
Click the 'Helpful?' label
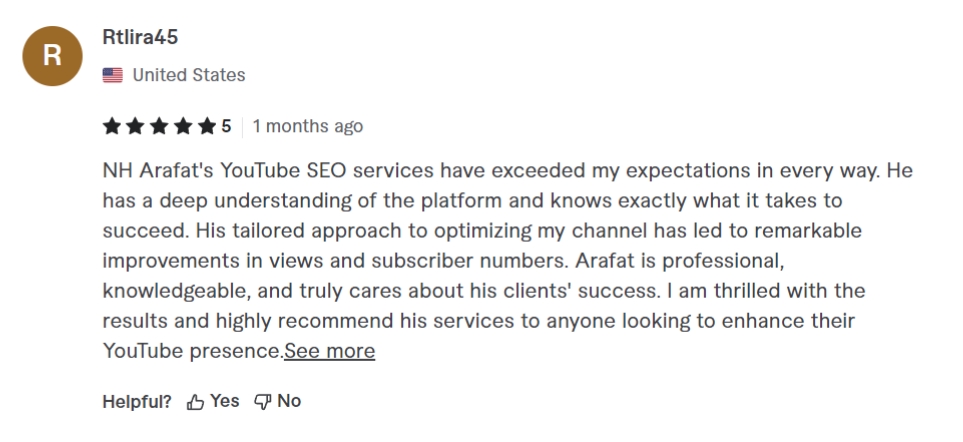coord(138,402)
